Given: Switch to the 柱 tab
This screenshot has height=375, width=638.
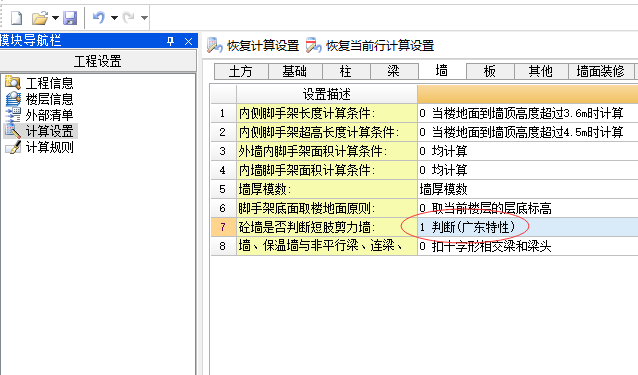Looking at the screenshot, I should click(346, 72).
